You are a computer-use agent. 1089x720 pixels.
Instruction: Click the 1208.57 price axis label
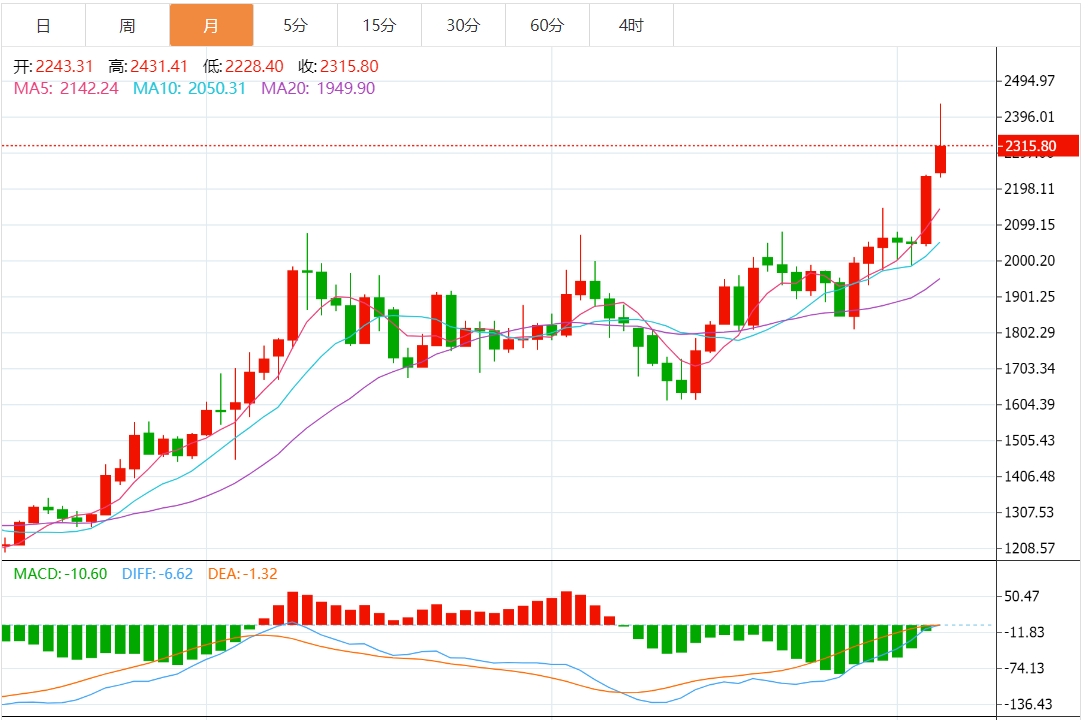(1030, 549)
